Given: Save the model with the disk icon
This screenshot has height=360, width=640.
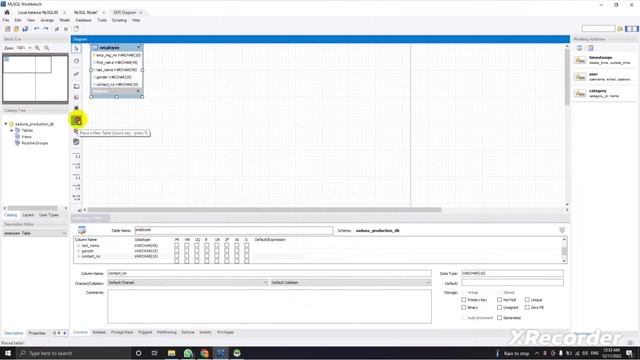Looking at the screenshot, I should pos(25,29).
